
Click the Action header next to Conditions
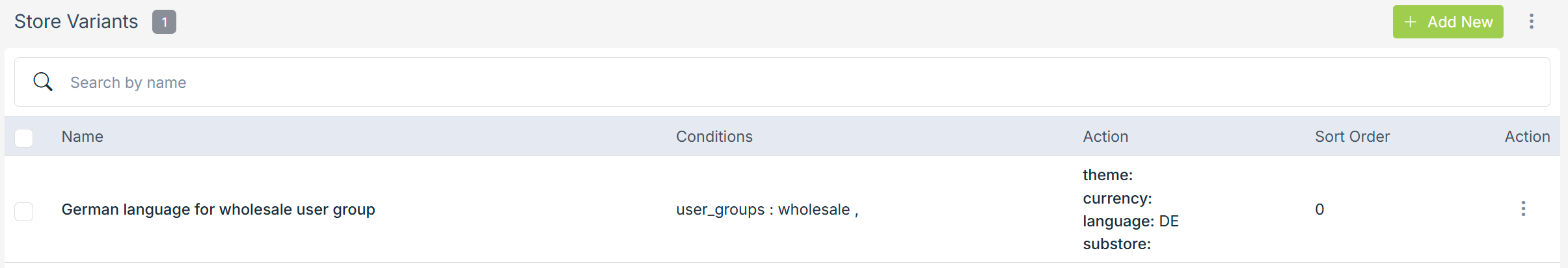point(1105,137)
